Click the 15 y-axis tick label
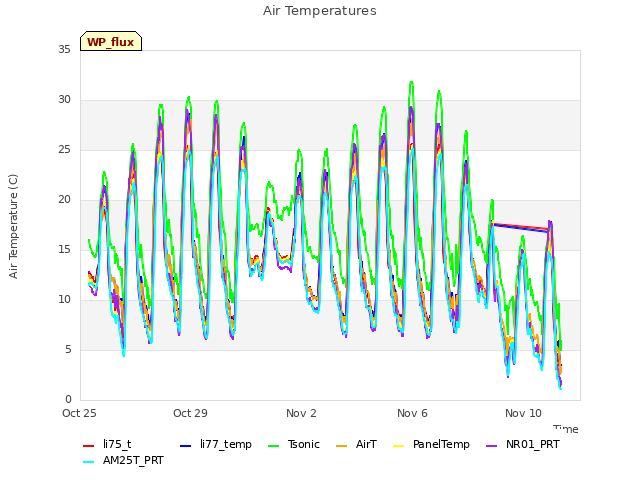 64,250
